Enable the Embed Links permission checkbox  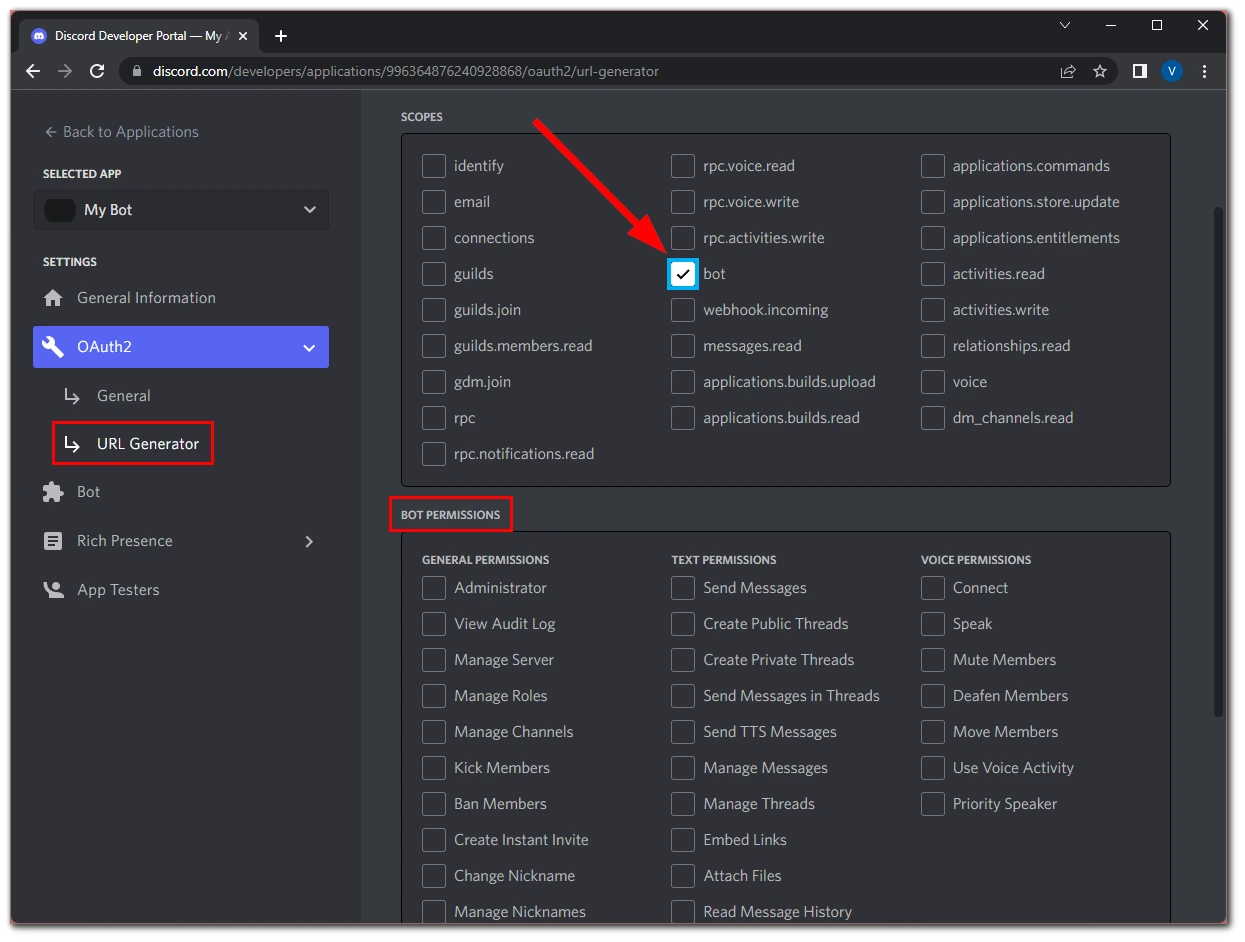click(683, 840)
